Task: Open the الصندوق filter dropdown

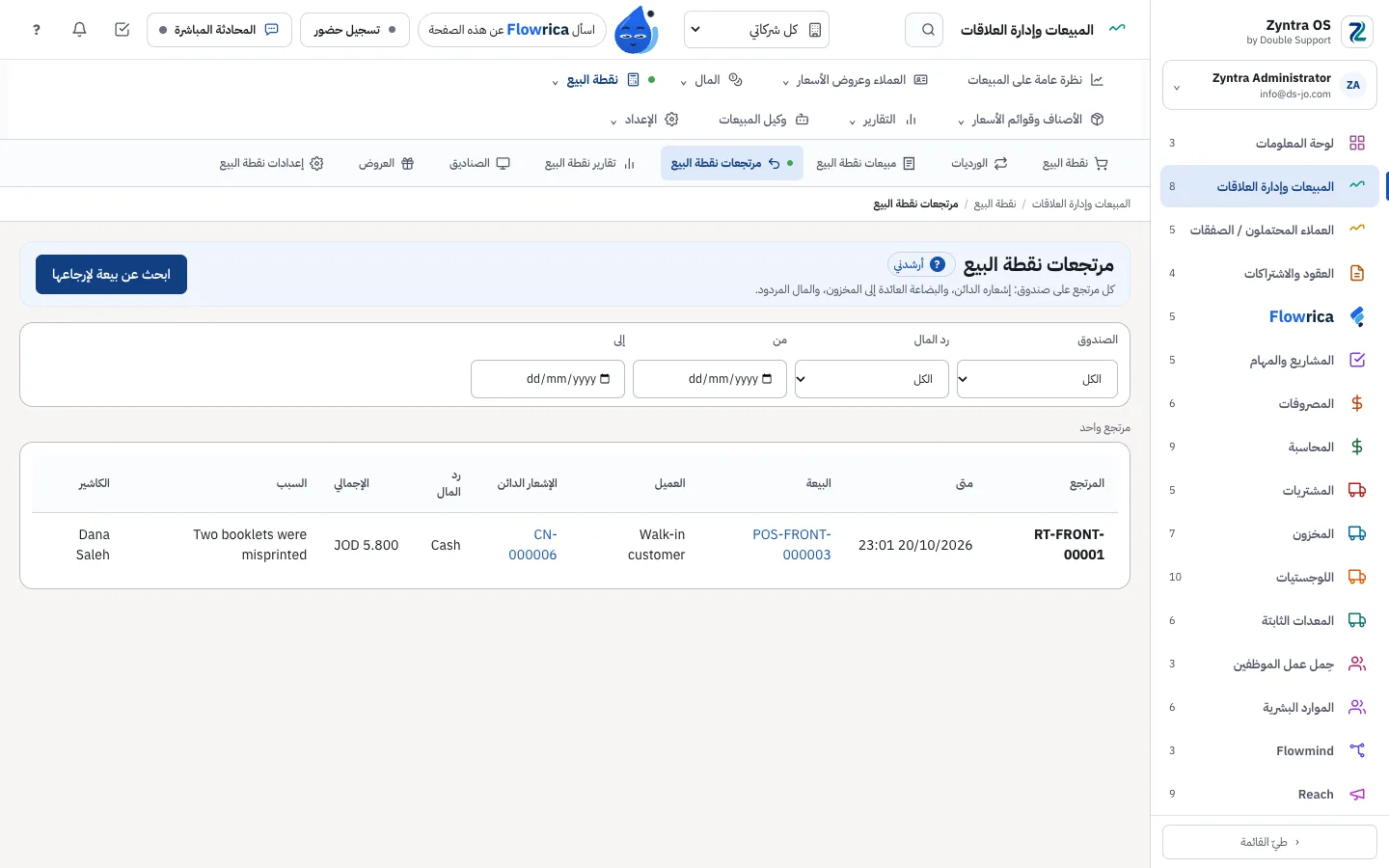Action: [x=1037, y=379]
